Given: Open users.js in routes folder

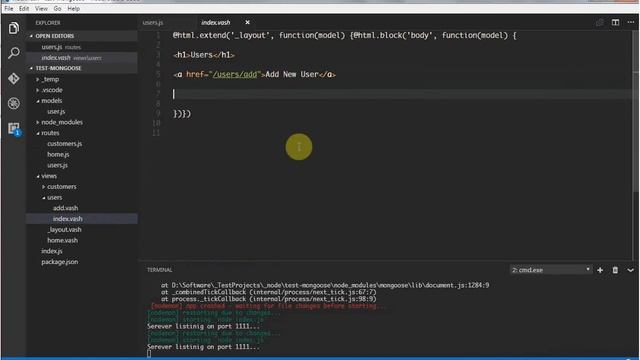Looking at the screenshot, I should pyautogui.click(x=57, y=165).
